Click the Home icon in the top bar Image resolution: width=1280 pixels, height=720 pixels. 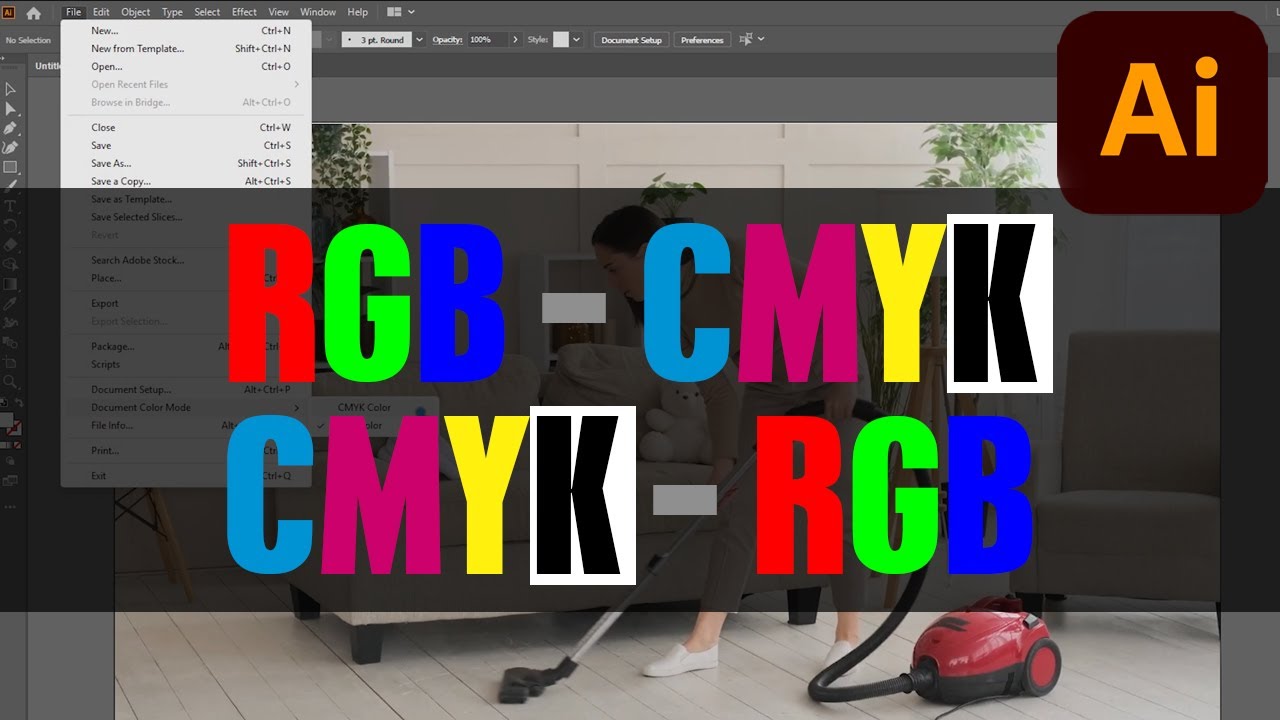pos(33,13)
